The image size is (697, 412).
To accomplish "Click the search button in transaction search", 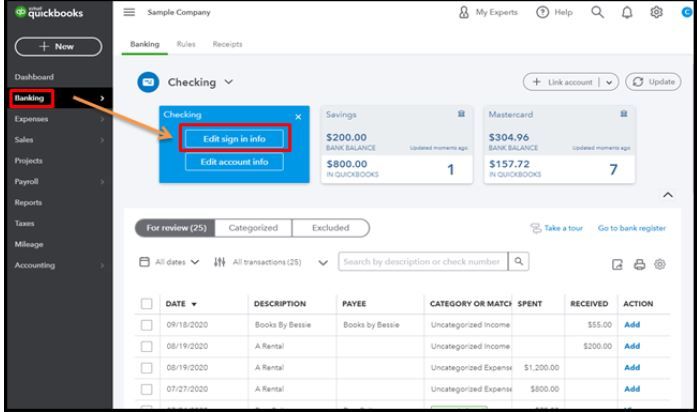I will click(x=518, y=261).
